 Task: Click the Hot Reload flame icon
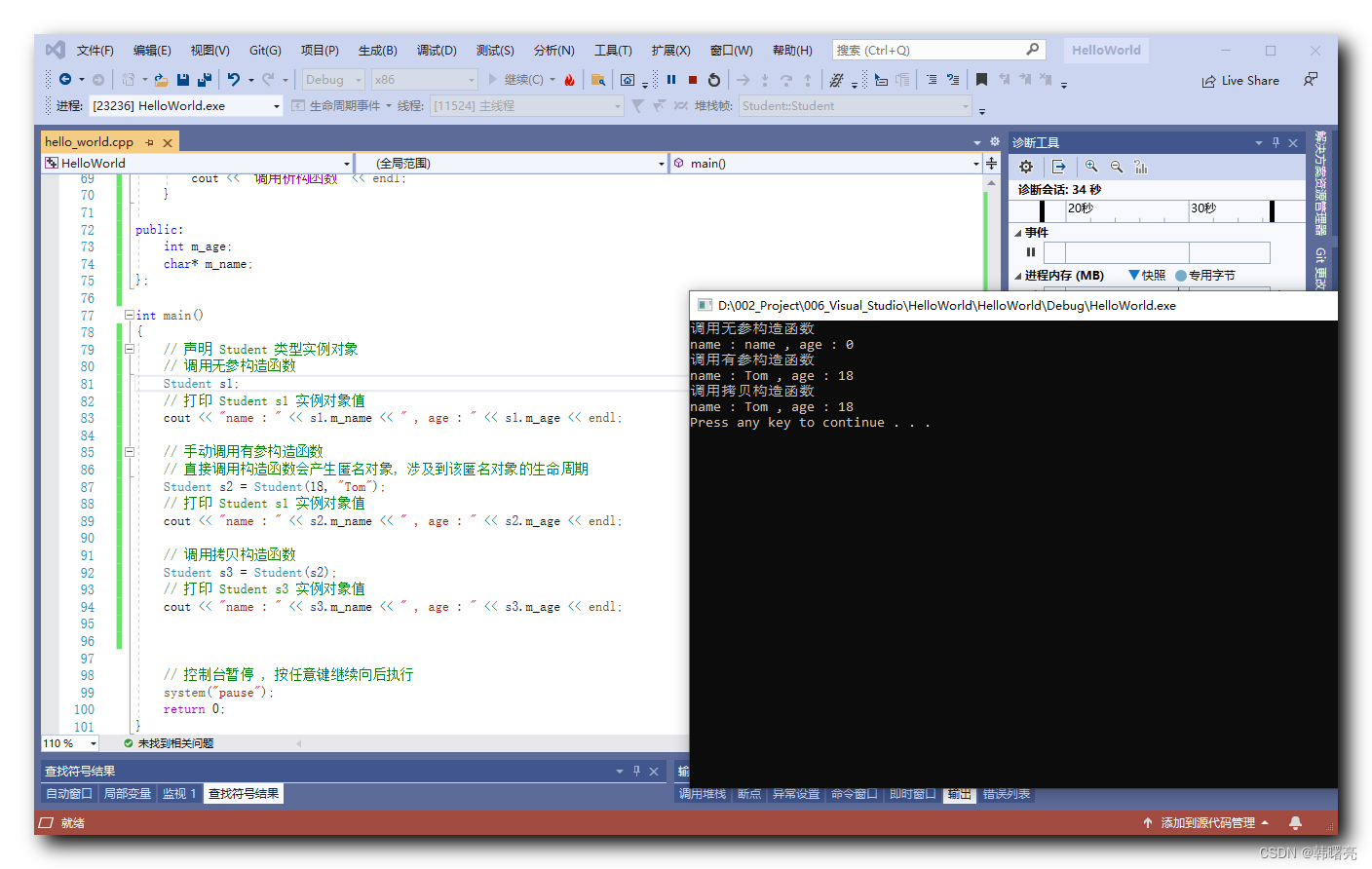tap(570, 80)
